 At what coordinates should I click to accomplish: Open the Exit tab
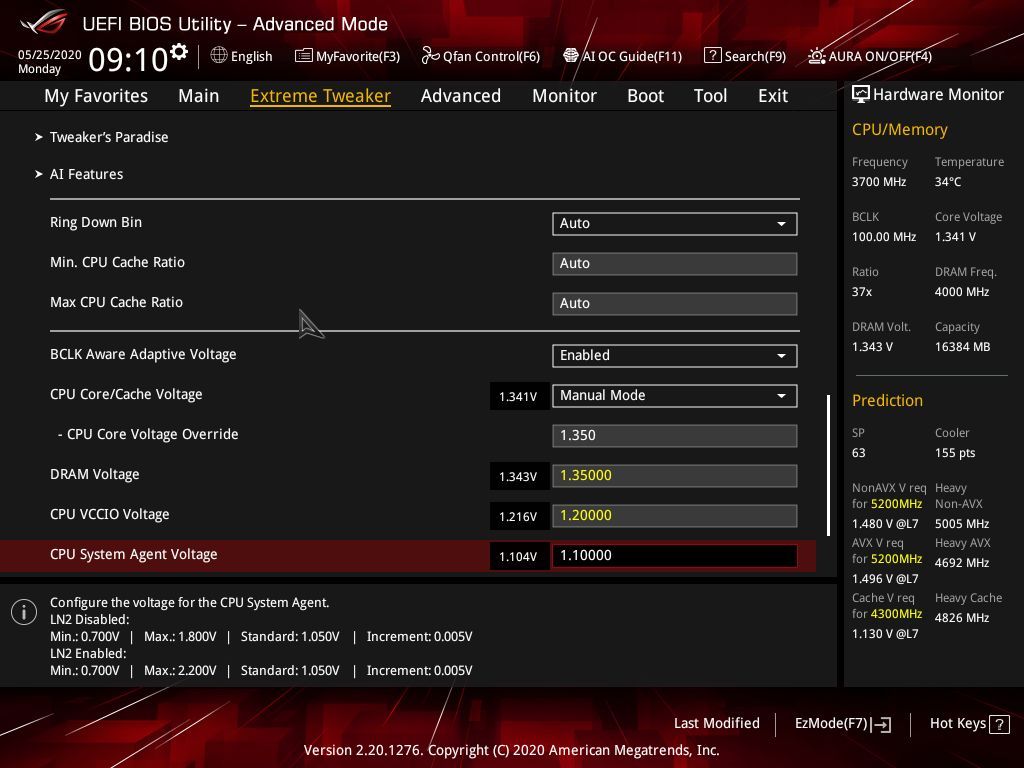[x=773, y=96]
